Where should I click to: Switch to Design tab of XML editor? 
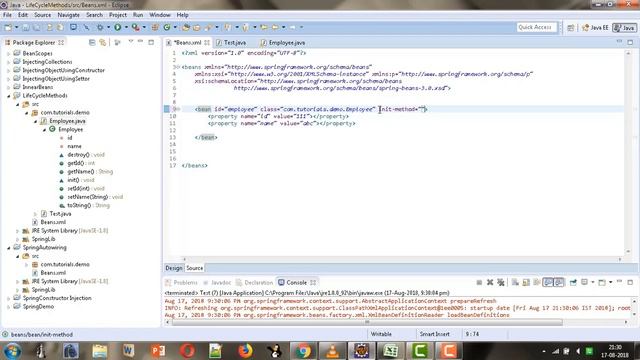pos(173,268)
